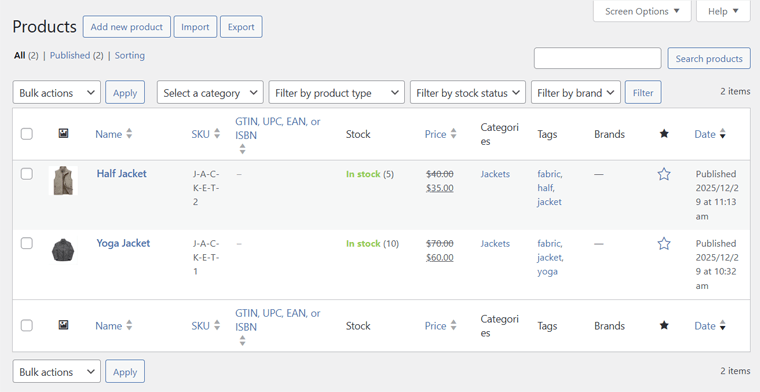Click the top Apply button
Image resolution: width=760 pixels, height=392 pixels.
pos(125,93)
